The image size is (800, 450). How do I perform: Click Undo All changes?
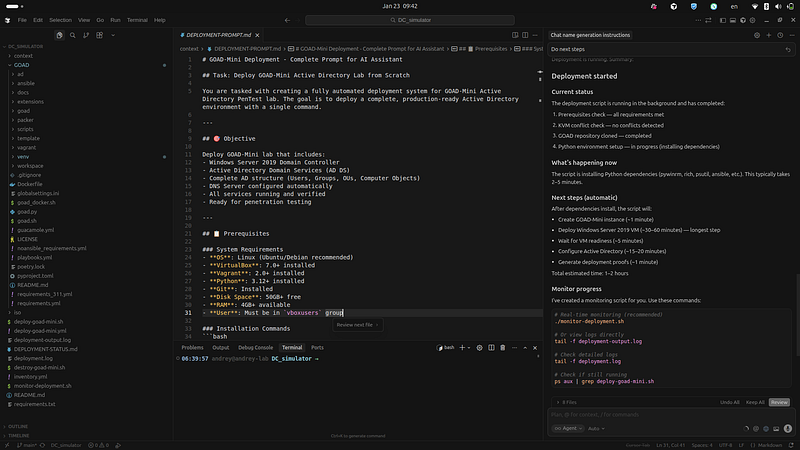(730, 403)
